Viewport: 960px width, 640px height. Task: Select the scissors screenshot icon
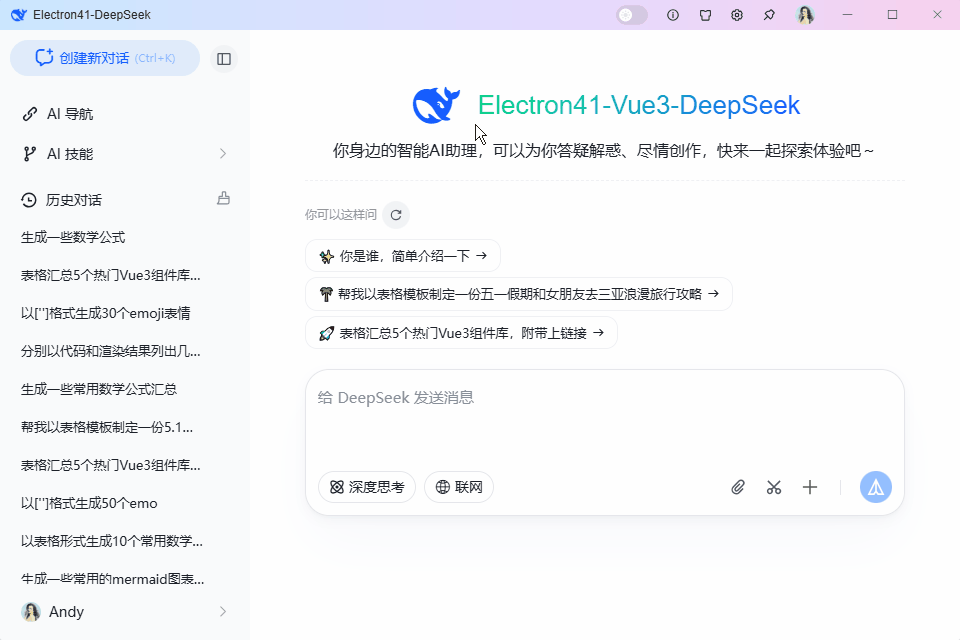774,487
